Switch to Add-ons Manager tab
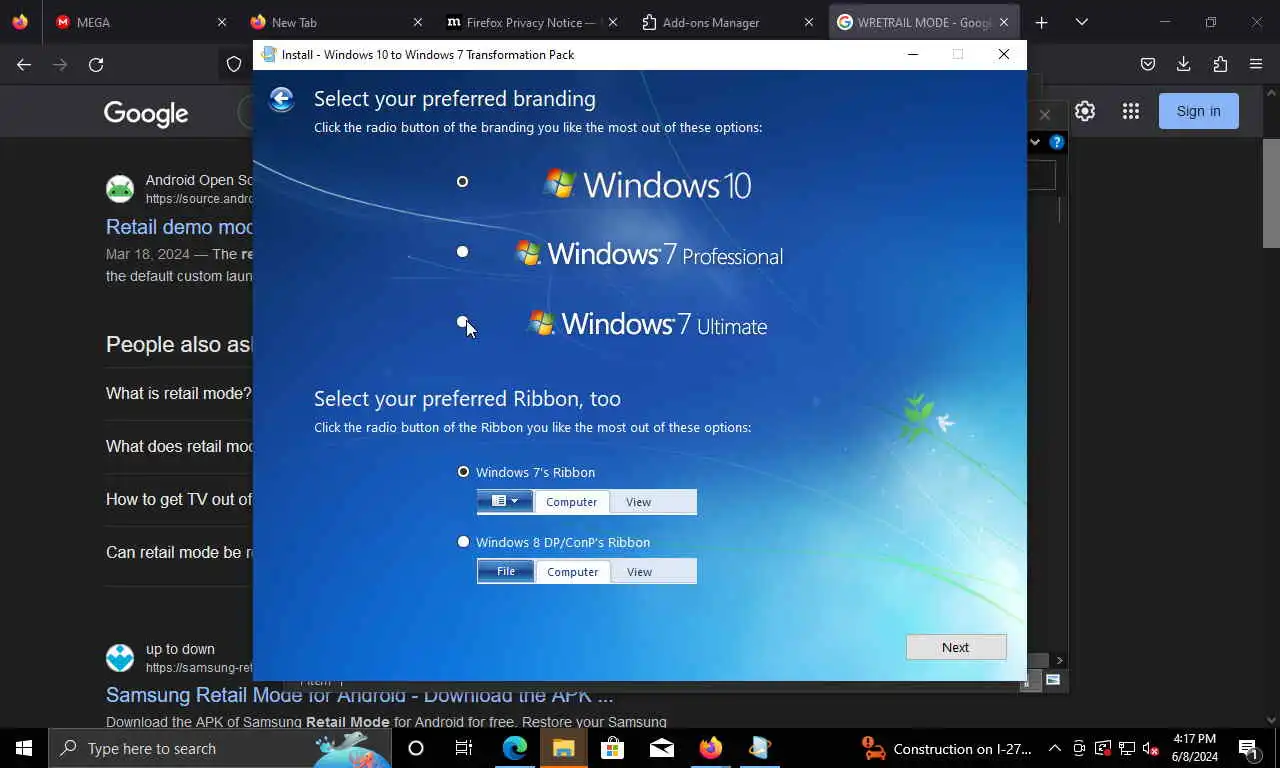1280x768 pixels. pyautogui.click(x=727, y=22)
